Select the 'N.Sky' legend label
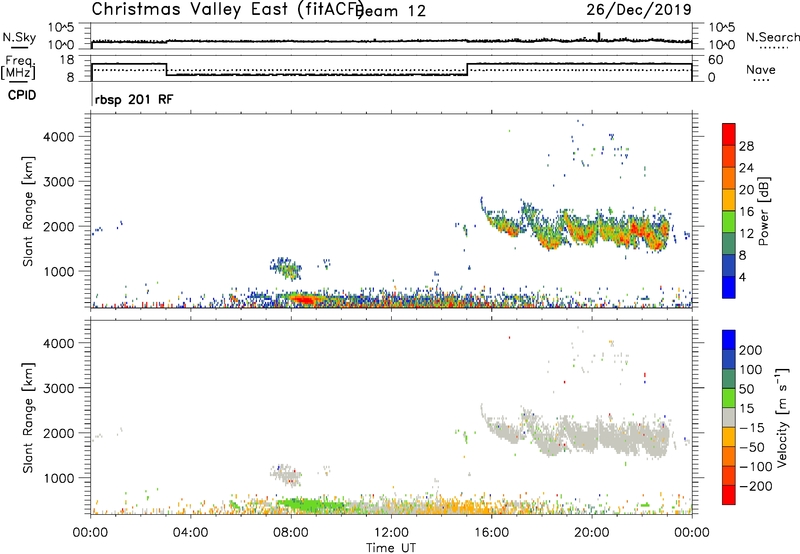 [19, 37]
